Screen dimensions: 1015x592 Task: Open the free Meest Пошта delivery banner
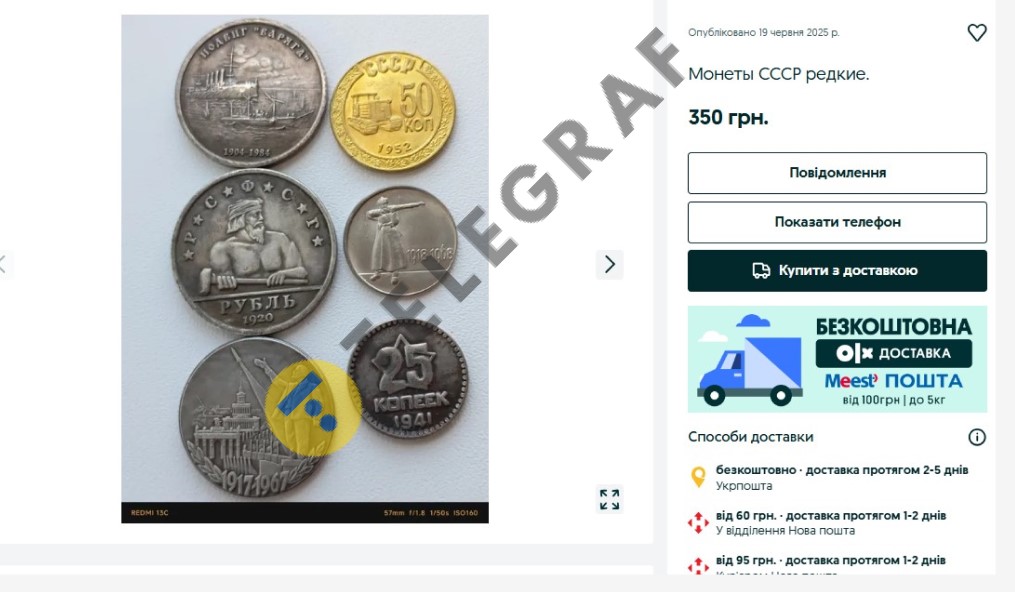coord(837,359)
